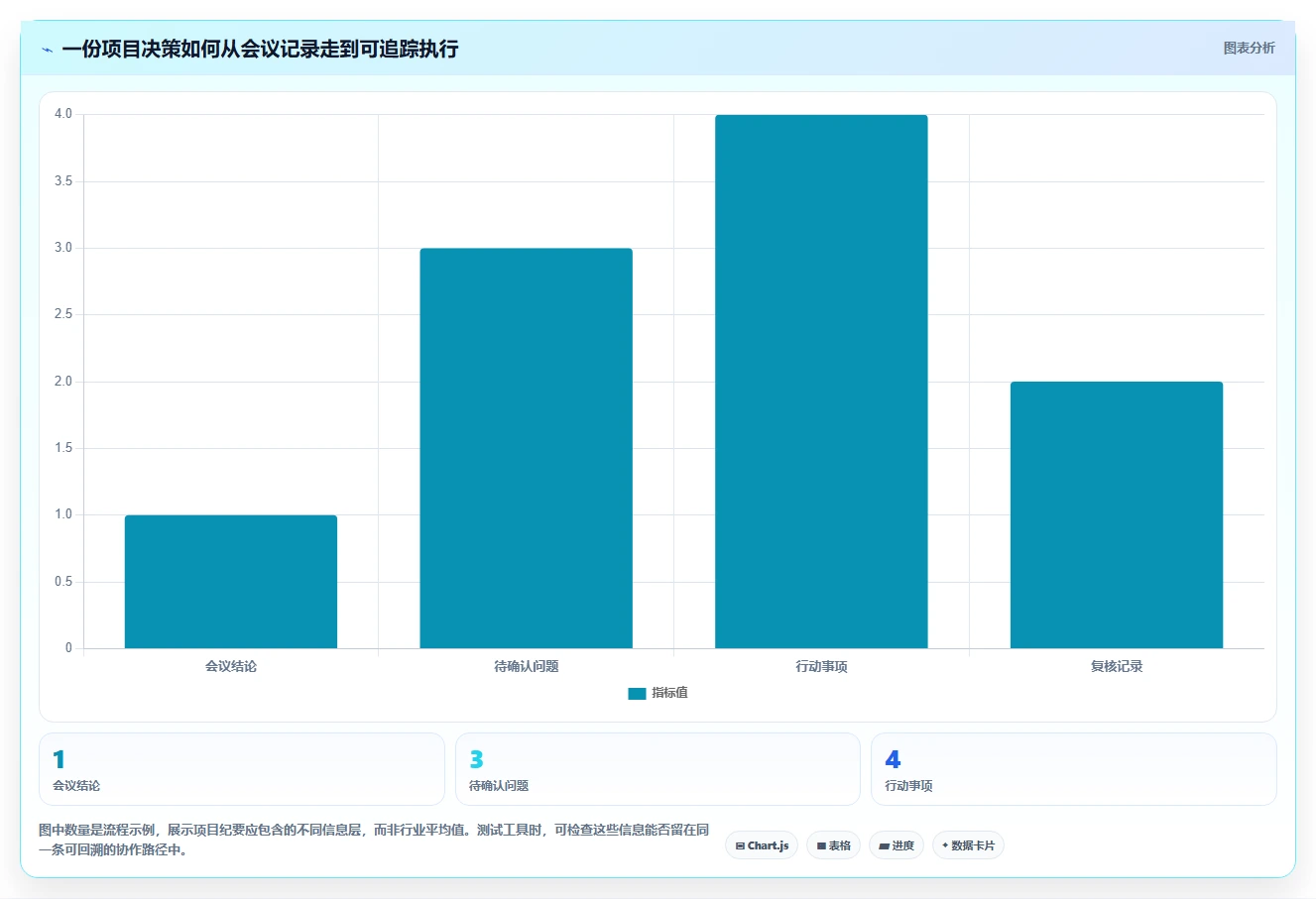Click the lightning icon beside the title
This screenshot has height=899, width=1316.
coord(47,50)
